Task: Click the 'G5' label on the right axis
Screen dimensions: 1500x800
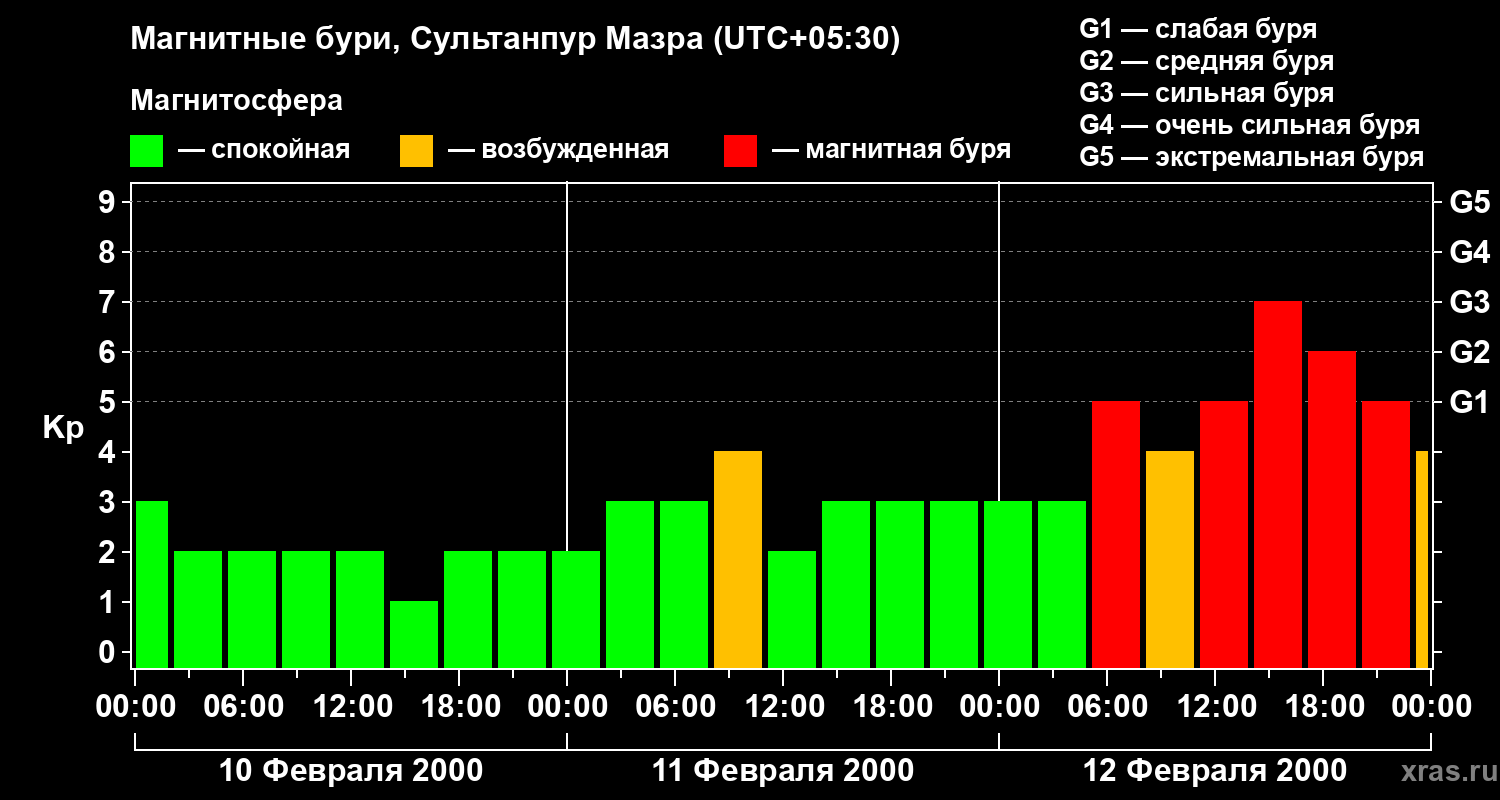Action: (1469, 202)
